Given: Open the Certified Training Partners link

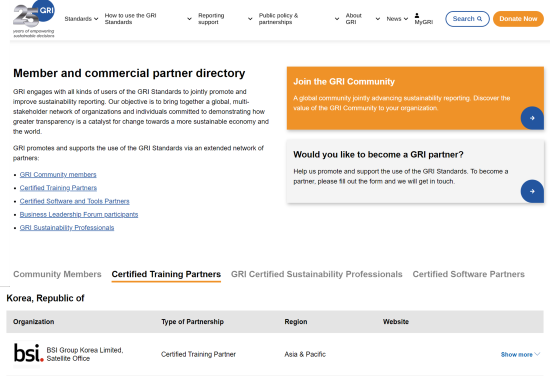Looking at the screenshot, I should coord(58,188).
